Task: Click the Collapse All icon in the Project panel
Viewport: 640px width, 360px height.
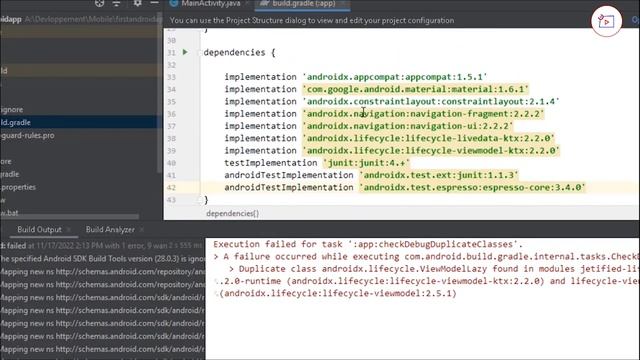Action: coord(116,3)
